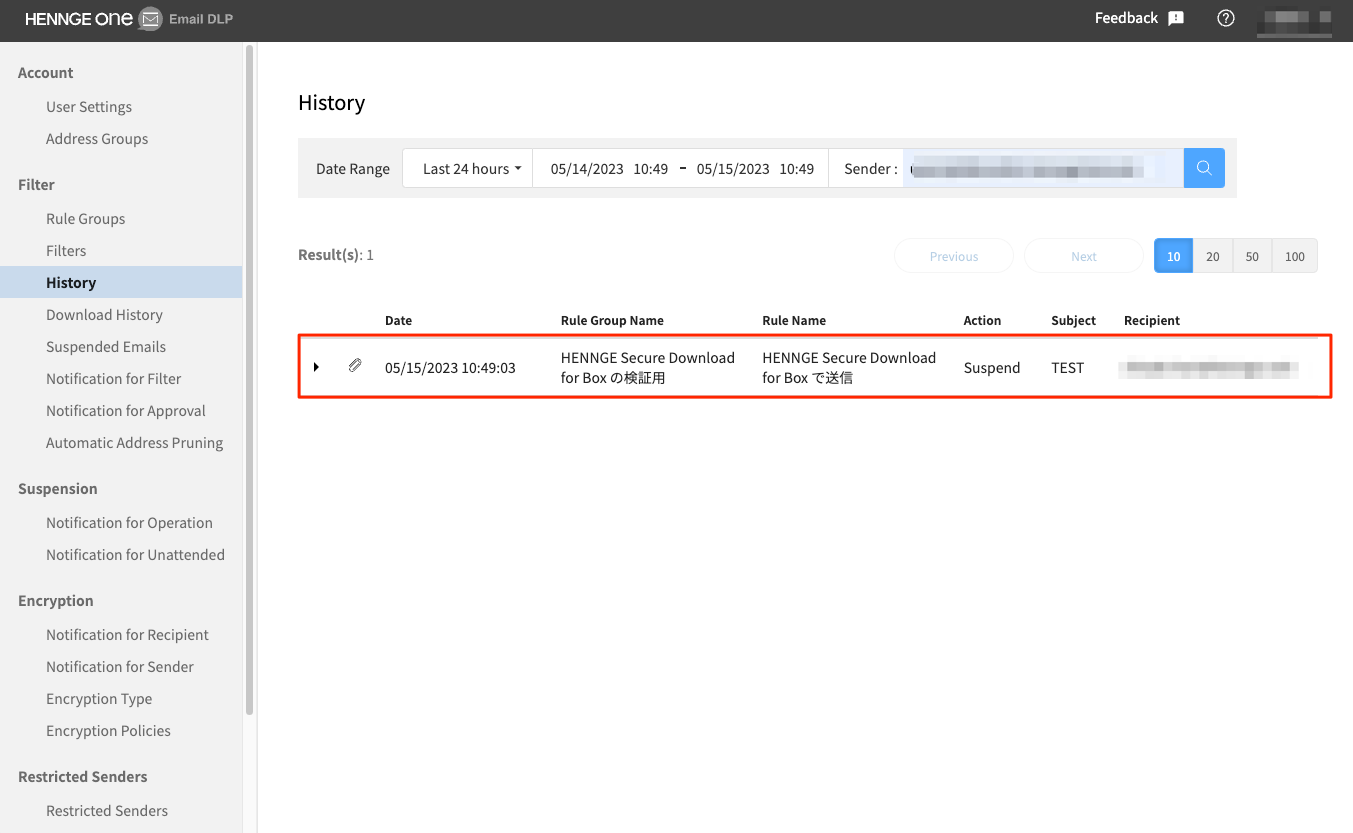This screenshot has width=1353, height=833.
Task: Open the help question mark icon
Action: pos(1226,18)
